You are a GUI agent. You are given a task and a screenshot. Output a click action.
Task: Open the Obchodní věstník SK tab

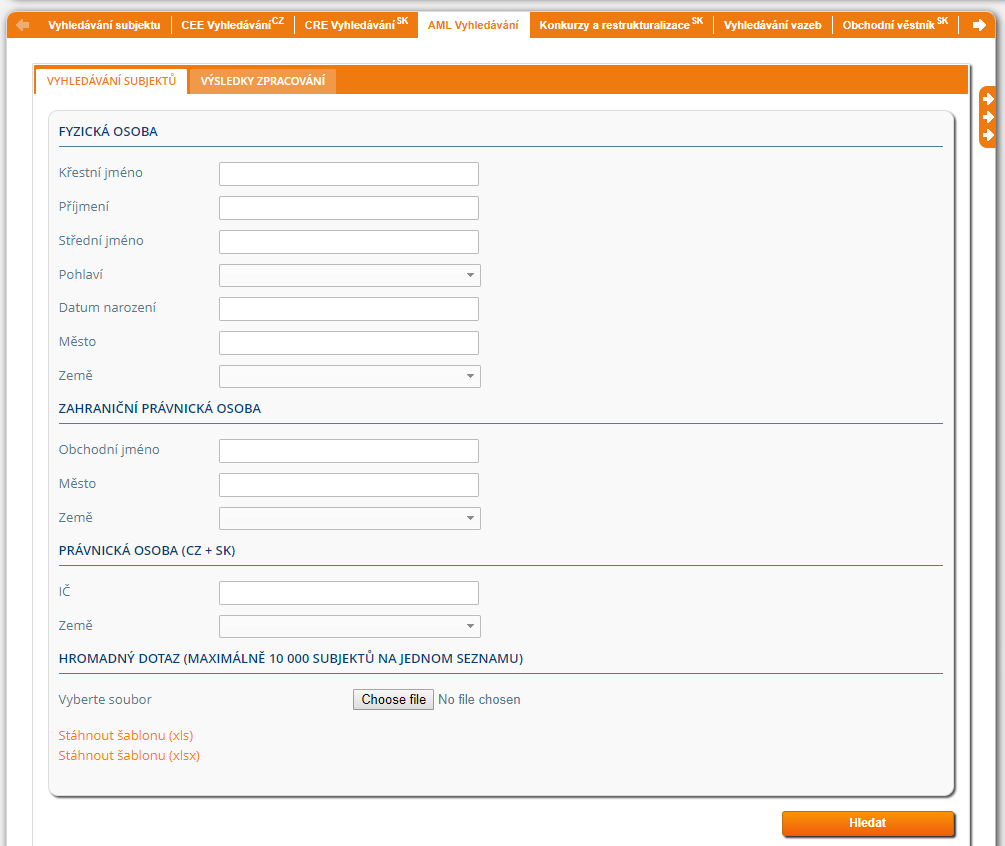[x=895, y=25]
